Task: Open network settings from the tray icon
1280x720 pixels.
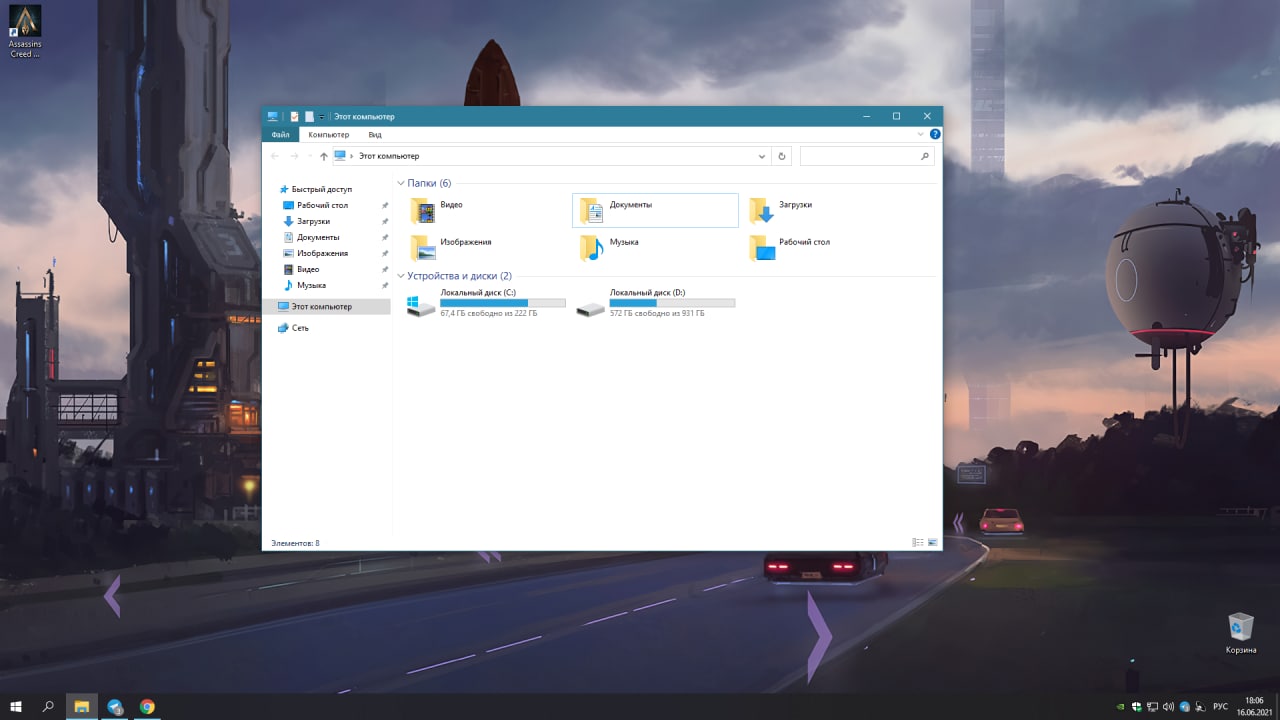Action: coord(1152,706)
